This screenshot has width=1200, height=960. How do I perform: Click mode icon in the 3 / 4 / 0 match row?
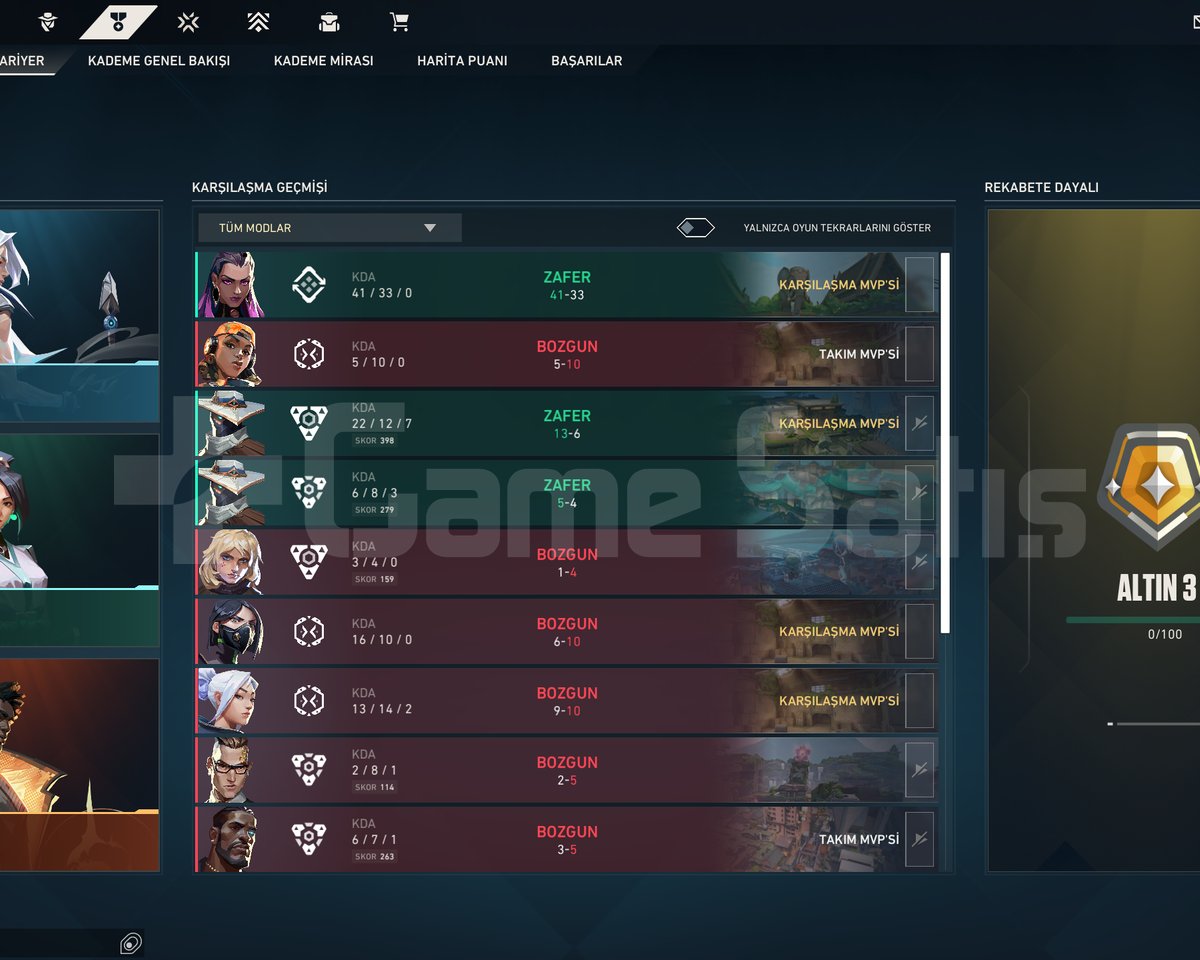click(x=309, y=562)
